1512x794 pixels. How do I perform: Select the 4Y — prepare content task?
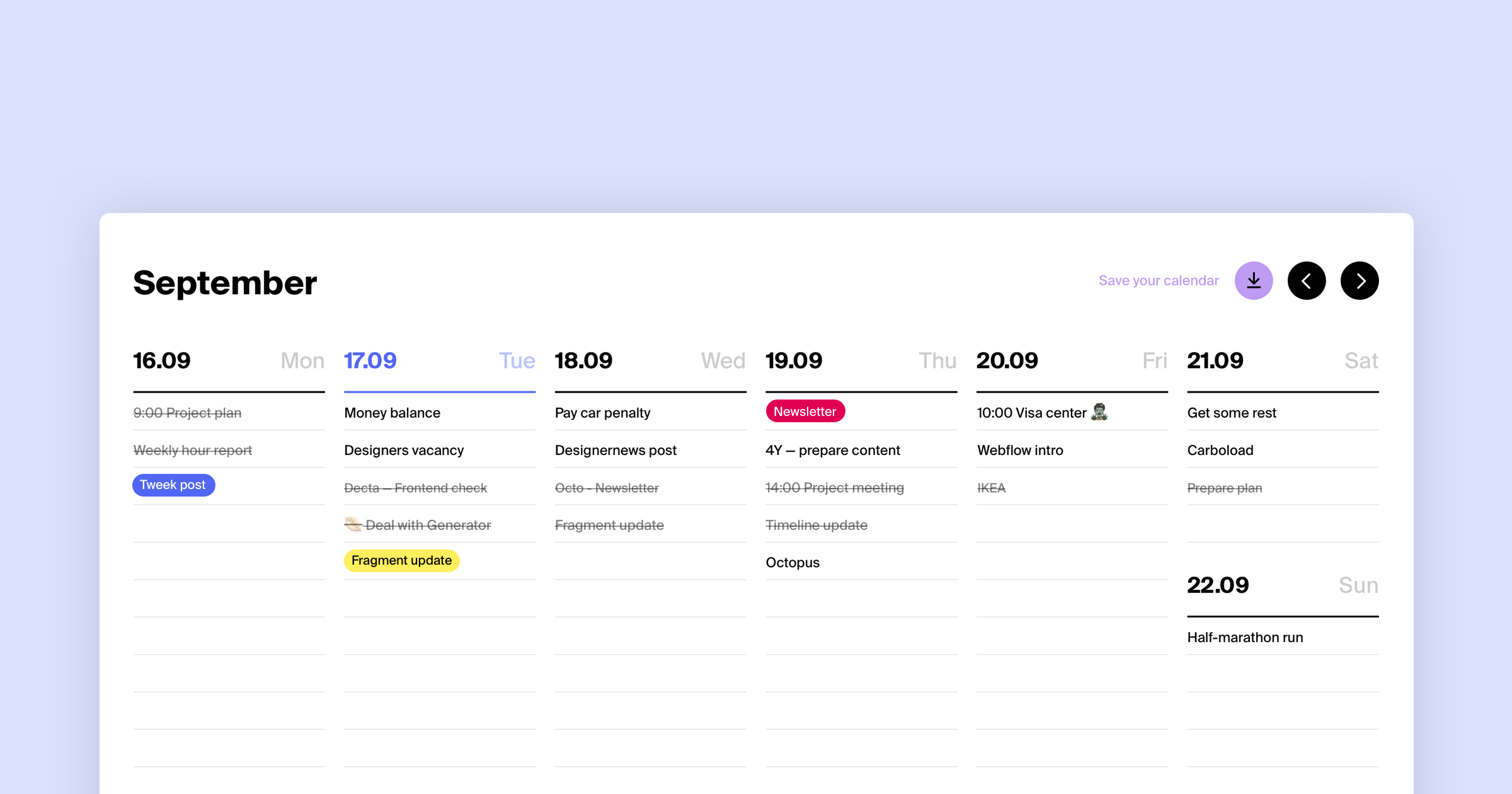pos(833,449)
